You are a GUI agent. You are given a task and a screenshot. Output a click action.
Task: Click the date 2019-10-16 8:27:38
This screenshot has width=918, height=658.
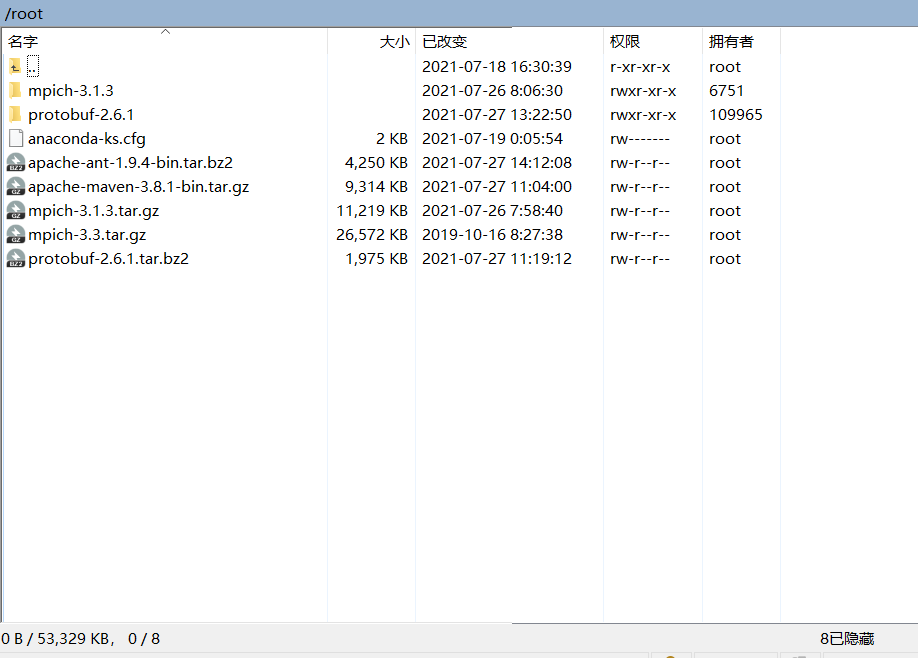coord(492,235)
